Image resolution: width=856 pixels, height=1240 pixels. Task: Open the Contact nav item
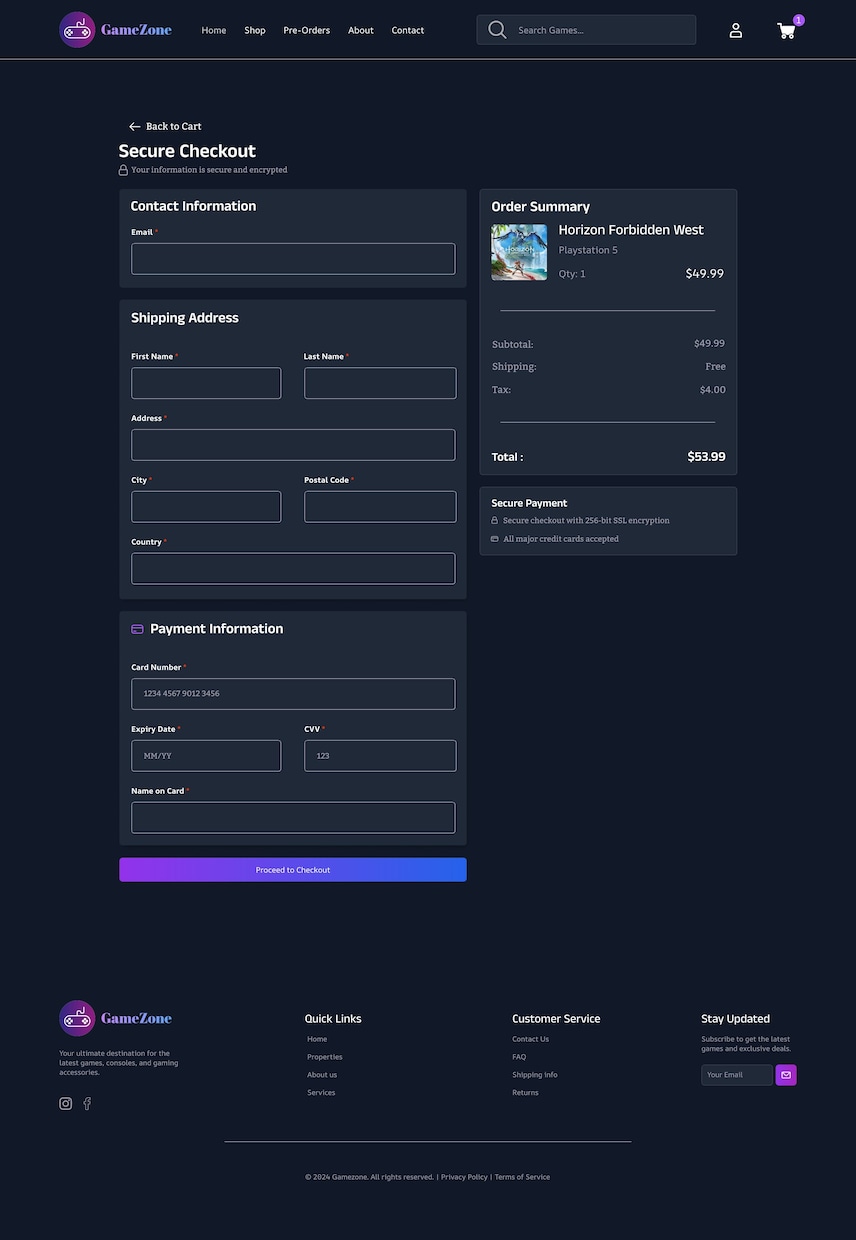pyautogui.click(x=408, y=30)
